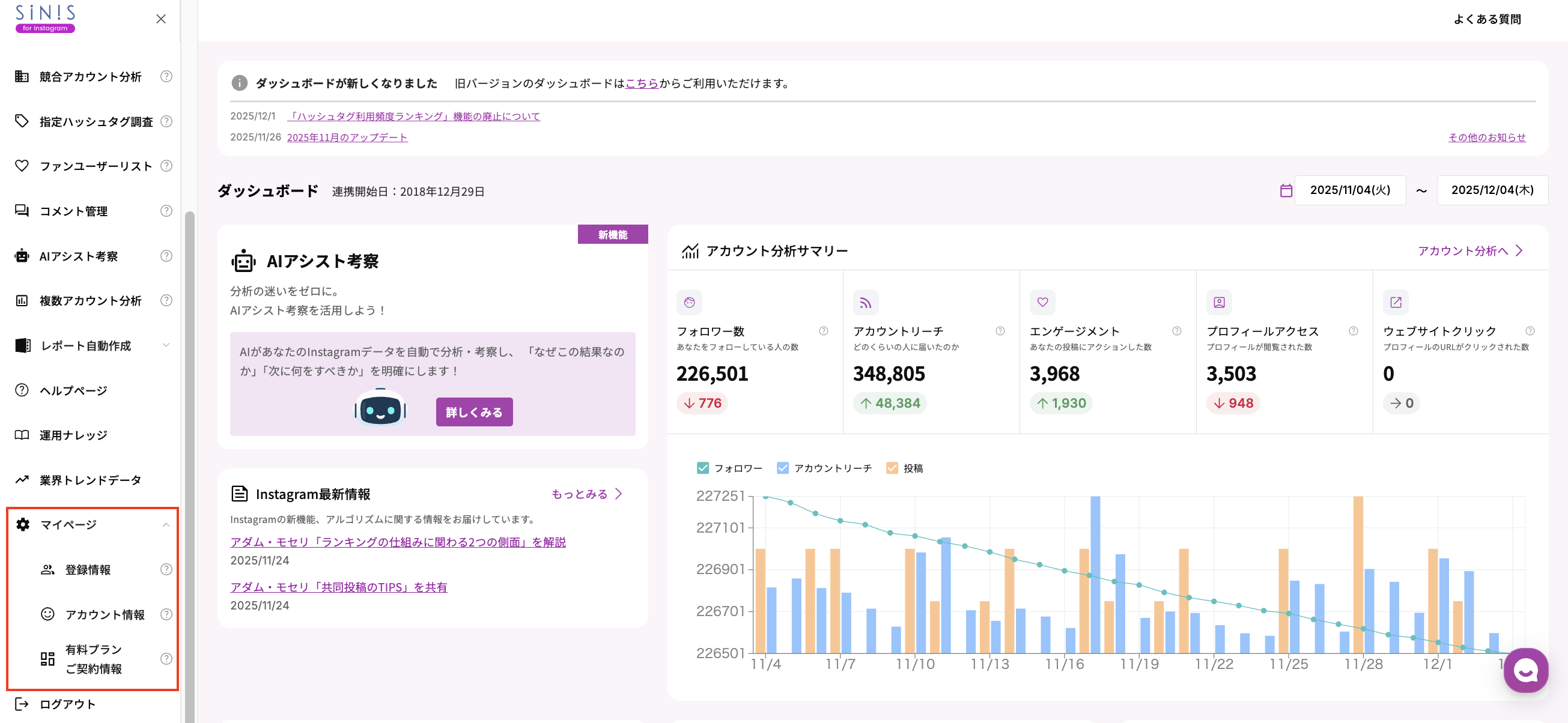The width and height of the screenshot is (1568, 723).
Task: Open よくある質問 at top right
Action: point(1487,19)
